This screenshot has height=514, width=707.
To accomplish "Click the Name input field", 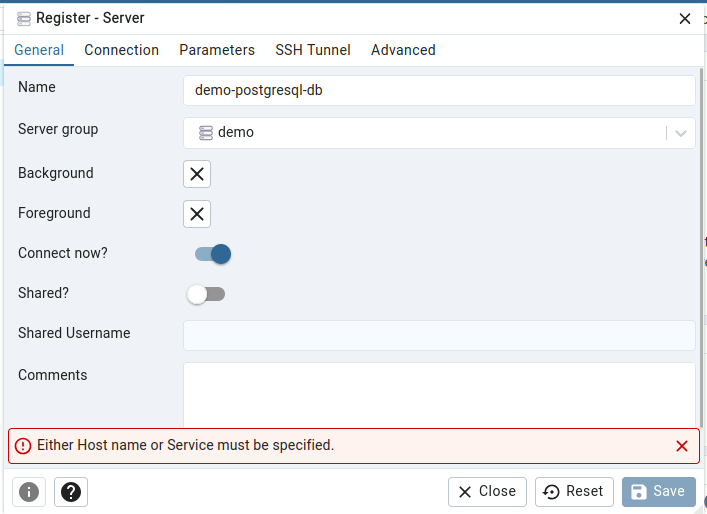I will (439, 91).
